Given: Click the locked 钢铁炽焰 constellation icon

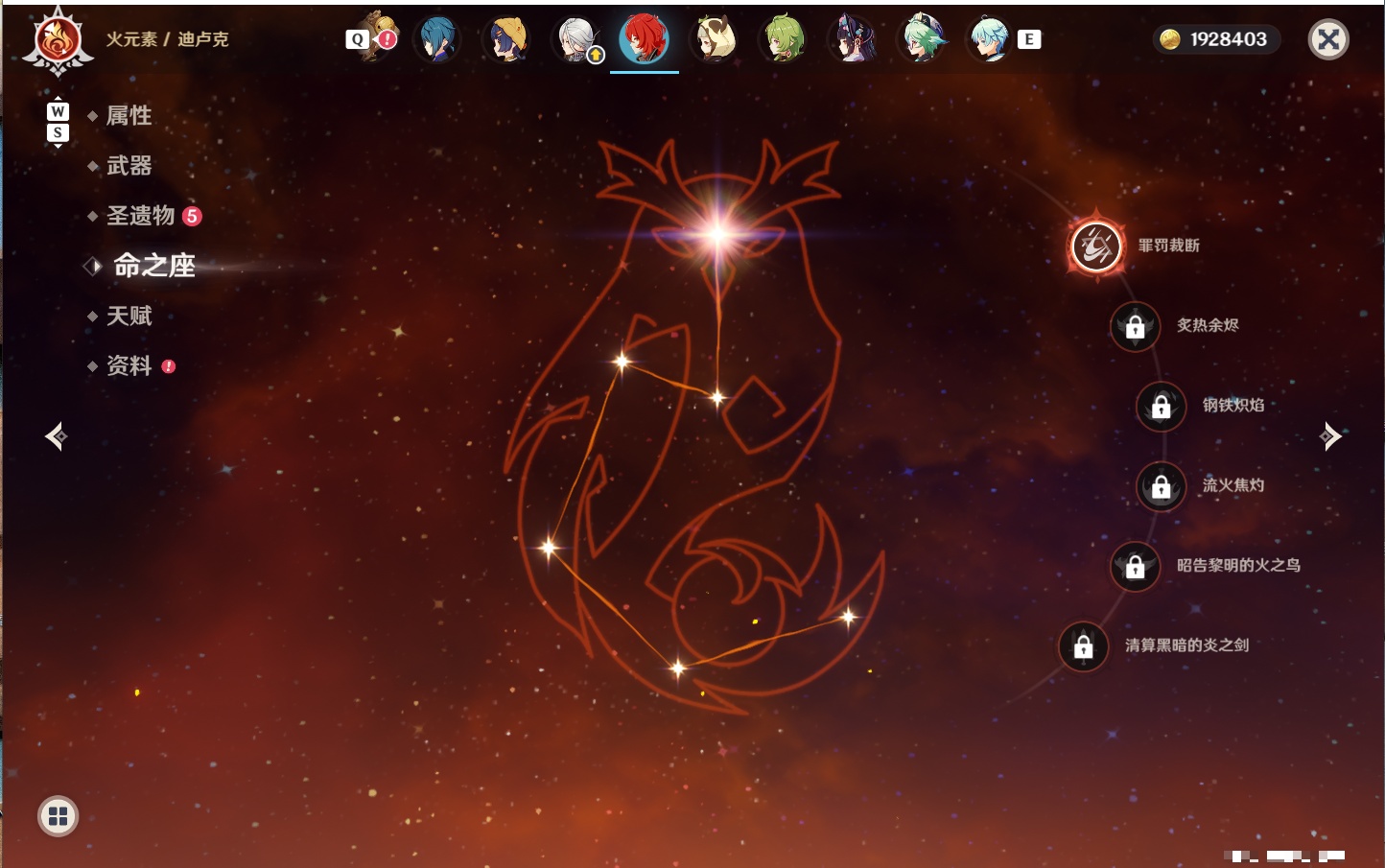Looking at the screenshot, I should pos(1162,407).
